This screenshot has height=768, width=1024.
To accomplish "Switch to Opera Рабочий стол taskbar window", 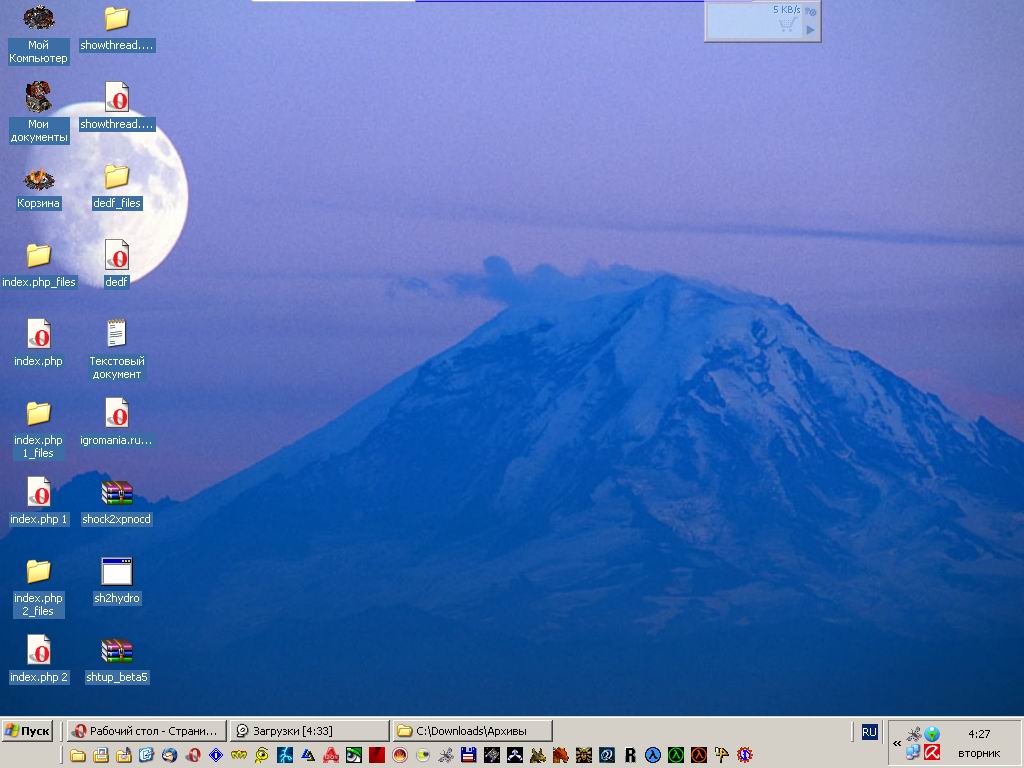I will [x=146, y=731].
